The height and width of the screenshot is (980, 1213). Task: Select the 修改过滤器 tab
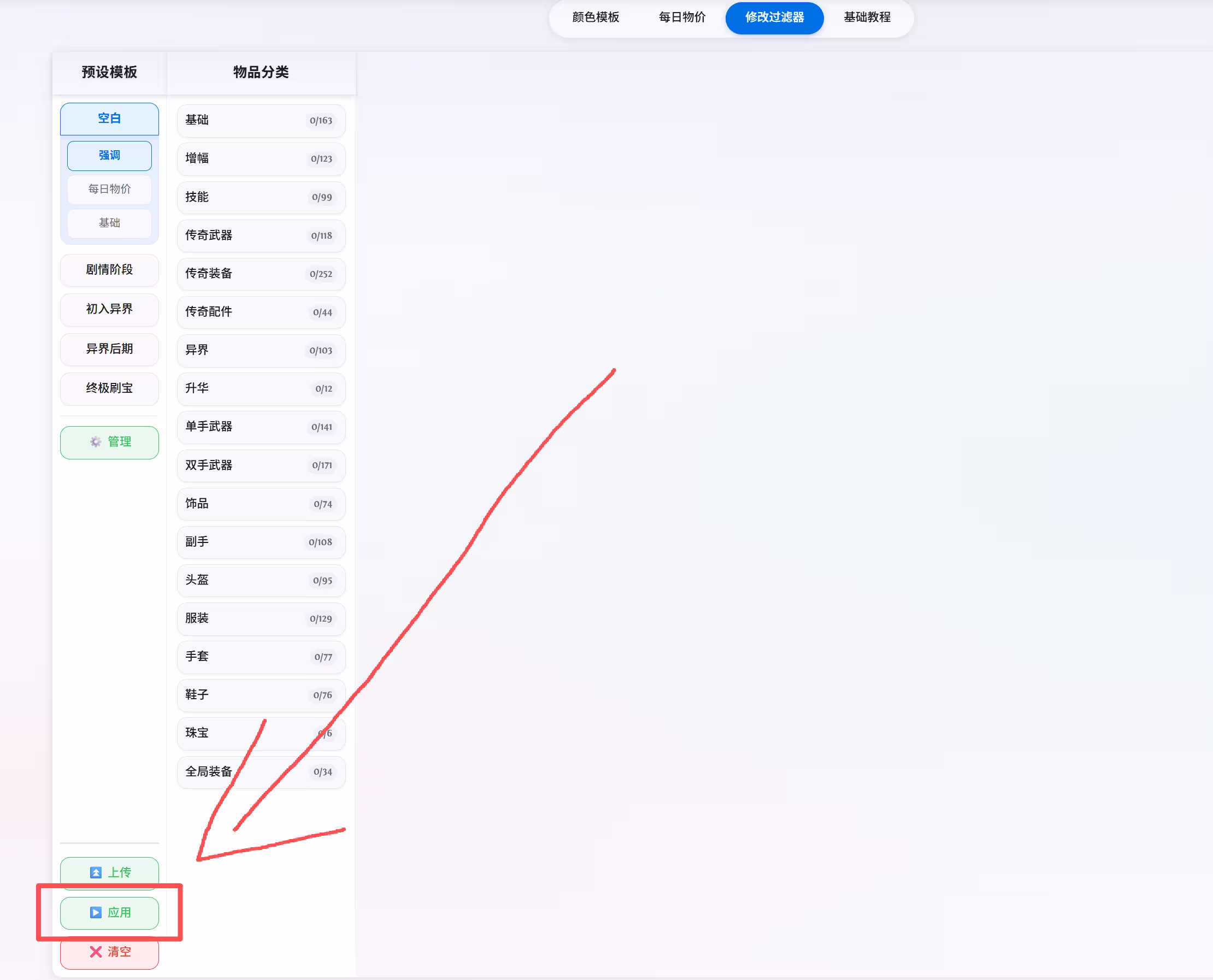click(x=774, y=17)
